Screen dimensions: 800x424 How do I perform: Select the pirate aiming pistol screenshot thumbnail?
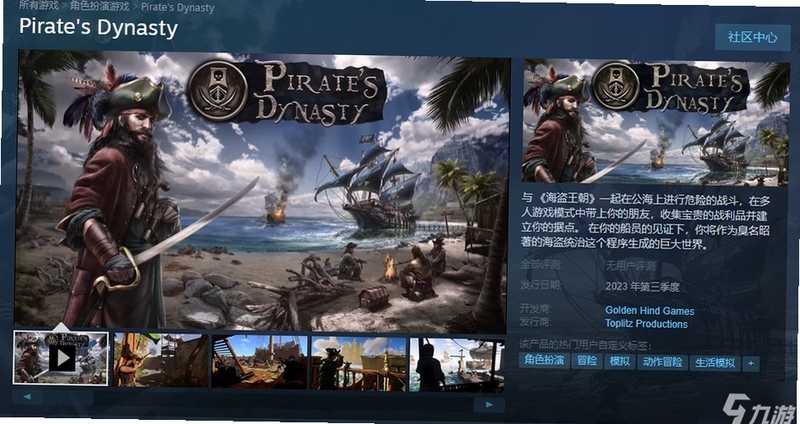(x=359, y=363)
